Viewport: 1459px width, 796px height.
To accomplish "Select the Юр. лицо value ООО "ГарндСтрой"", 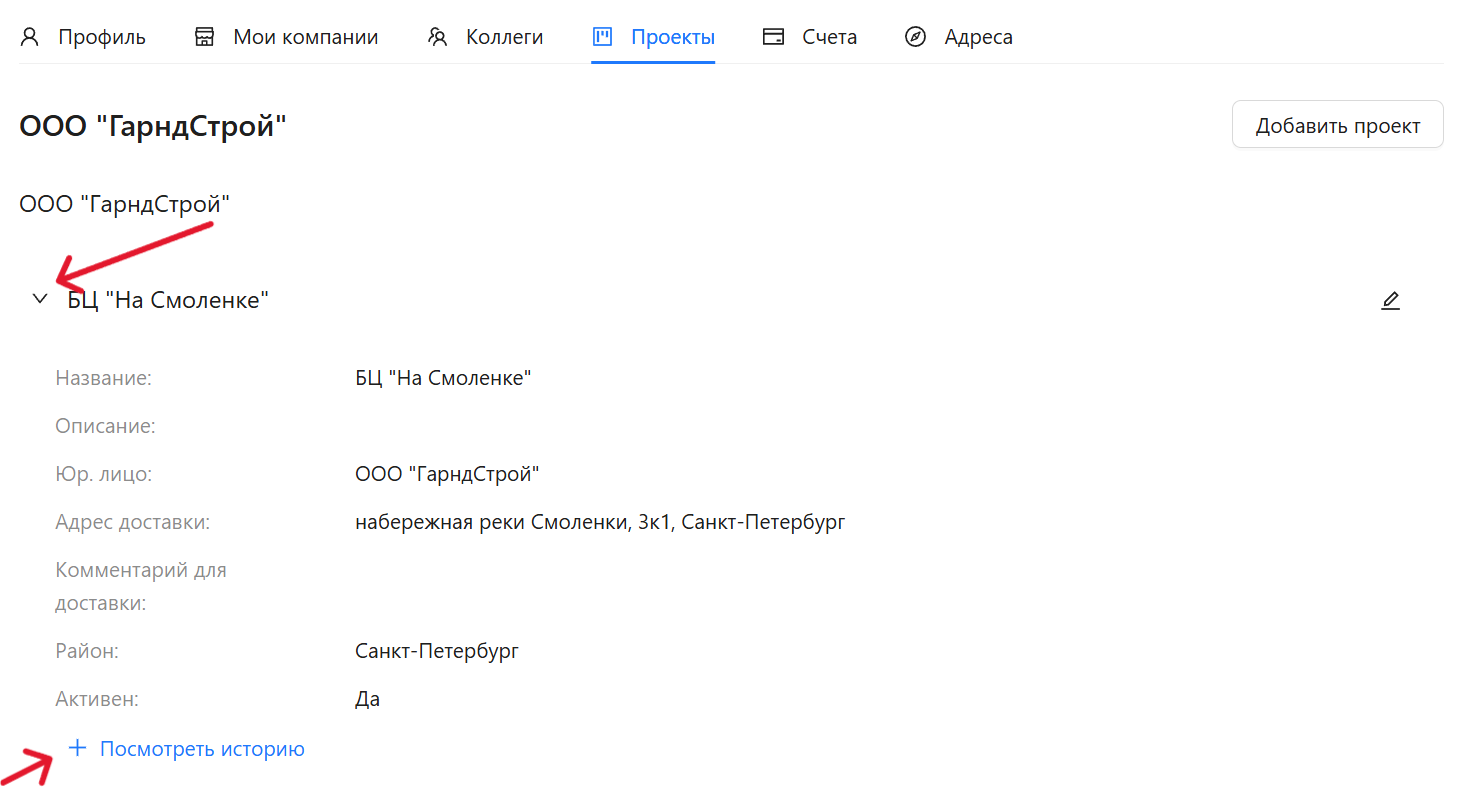I will (x=447, y=474).
